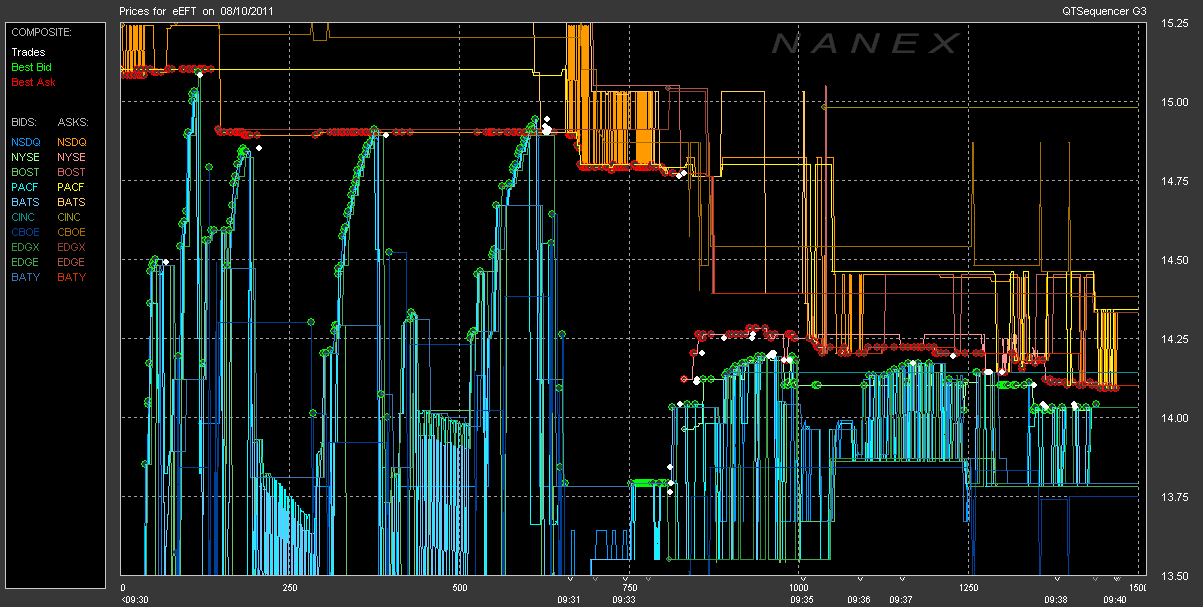Viewport: 1203px width, 607px height.
Task: Select BATY in the ASKS legend
Action: point(71,277)
